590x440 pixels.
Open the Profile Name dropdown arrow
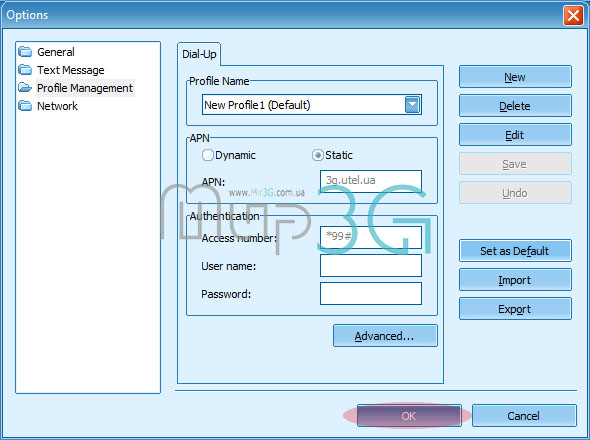point(412,105)
